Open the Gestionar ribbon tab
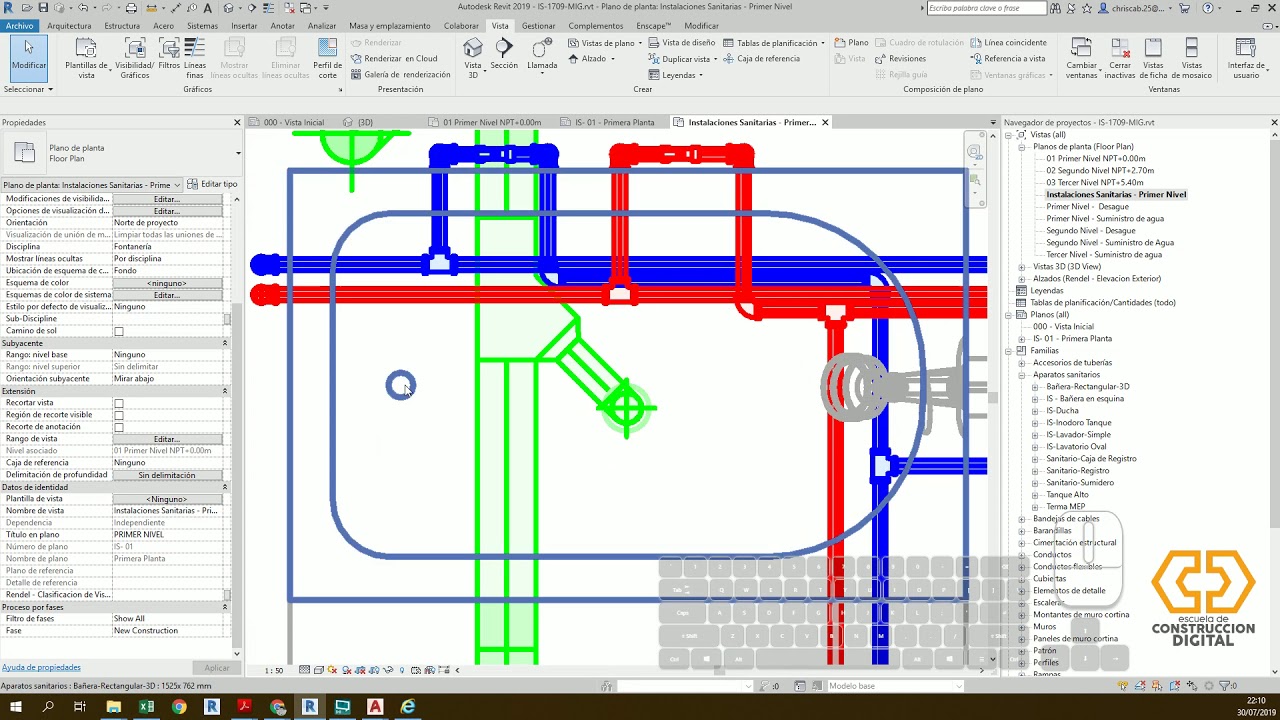The image size is (1280, 720). pos(538,26)
